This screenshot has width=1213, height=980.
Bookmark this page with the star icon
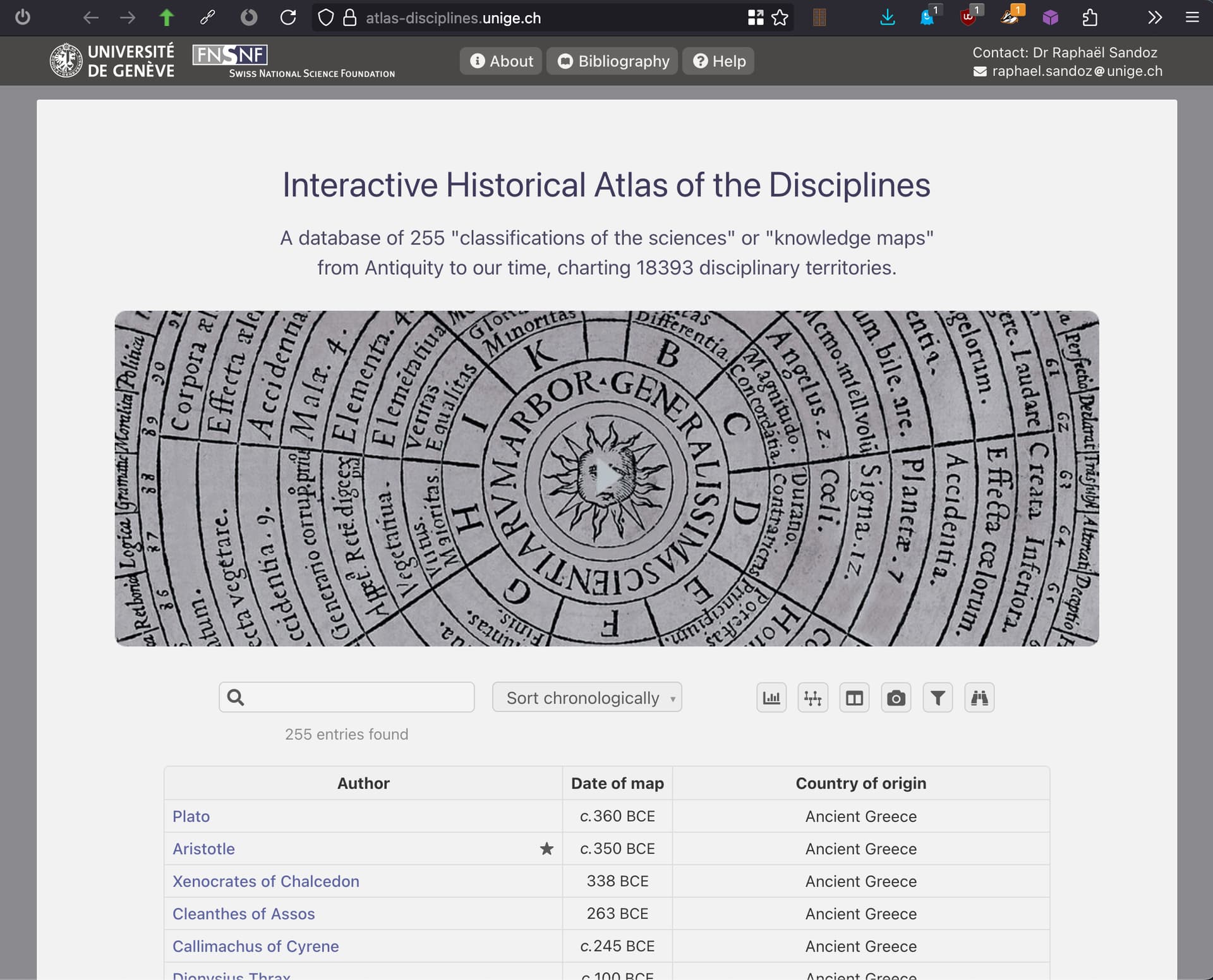pos(780,18)
